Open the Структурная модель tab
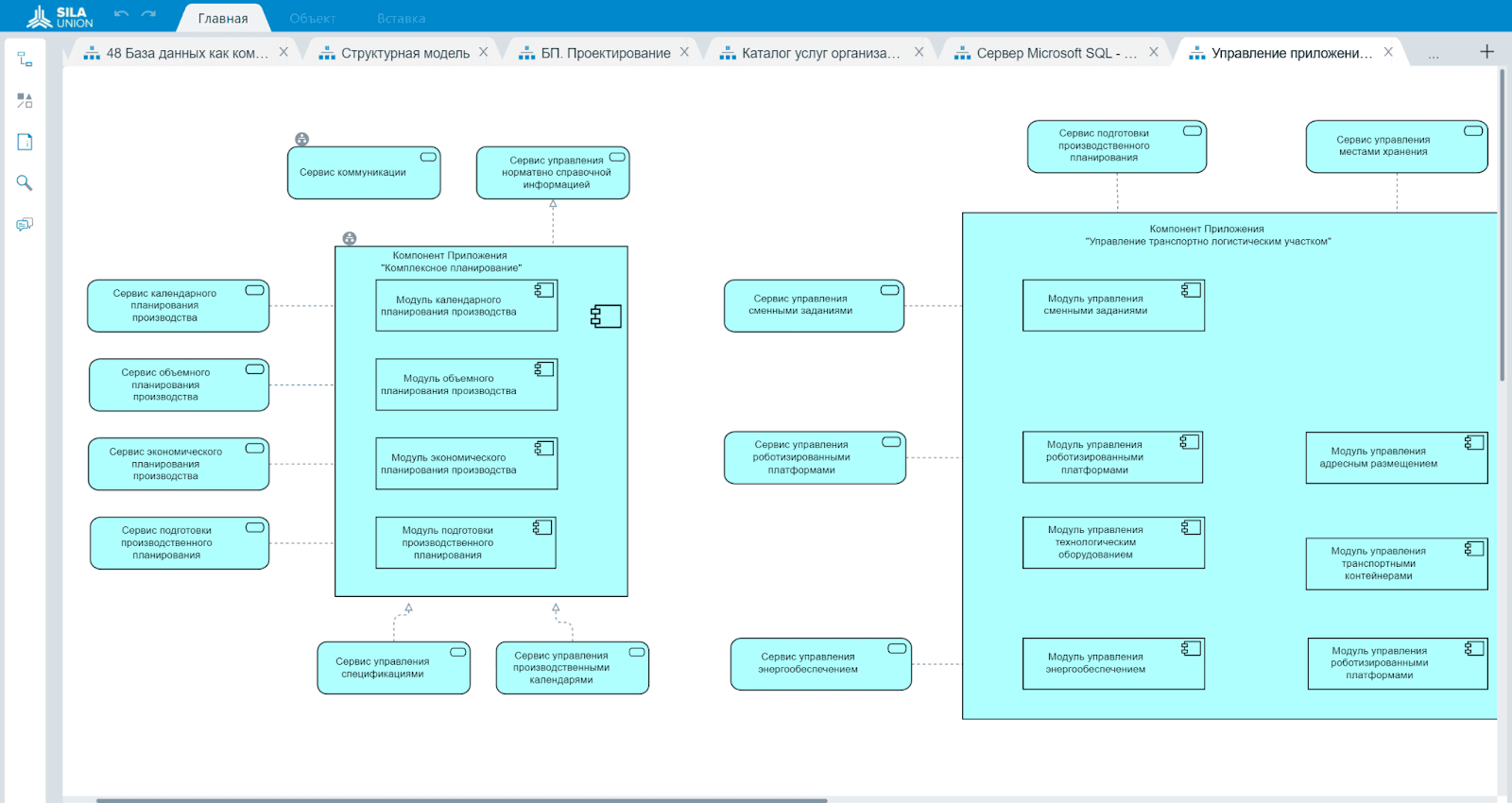Viewport: 1512px width, 803px height. 405,53
